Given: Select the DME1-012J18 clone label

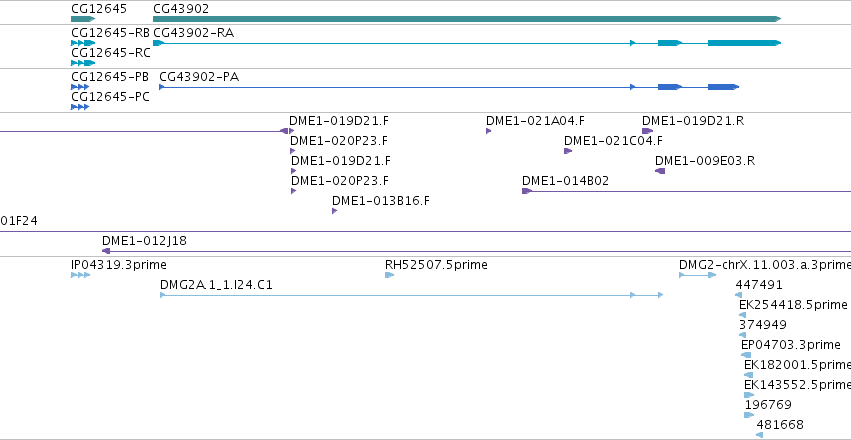Looking at the screenshot, I should tap(144, 241).
